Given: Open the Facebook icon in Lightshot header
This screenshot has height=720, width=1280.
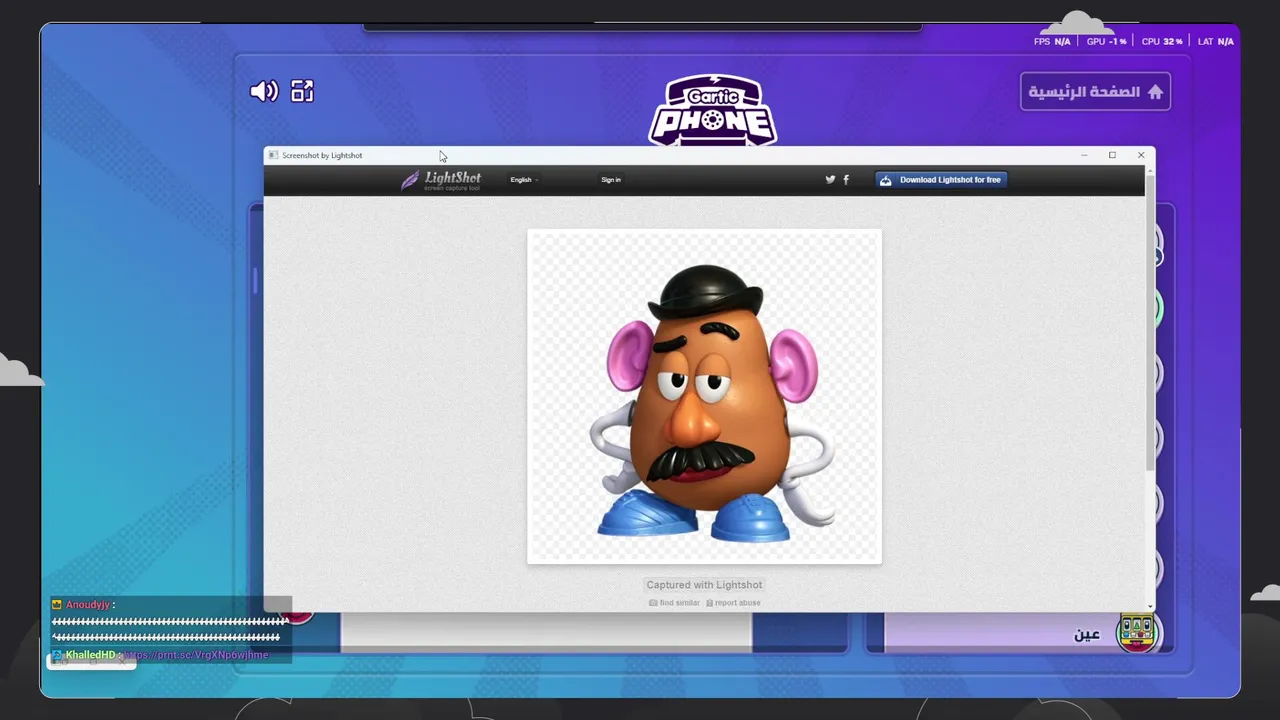Looking at the screenshot, I should 846,180.
